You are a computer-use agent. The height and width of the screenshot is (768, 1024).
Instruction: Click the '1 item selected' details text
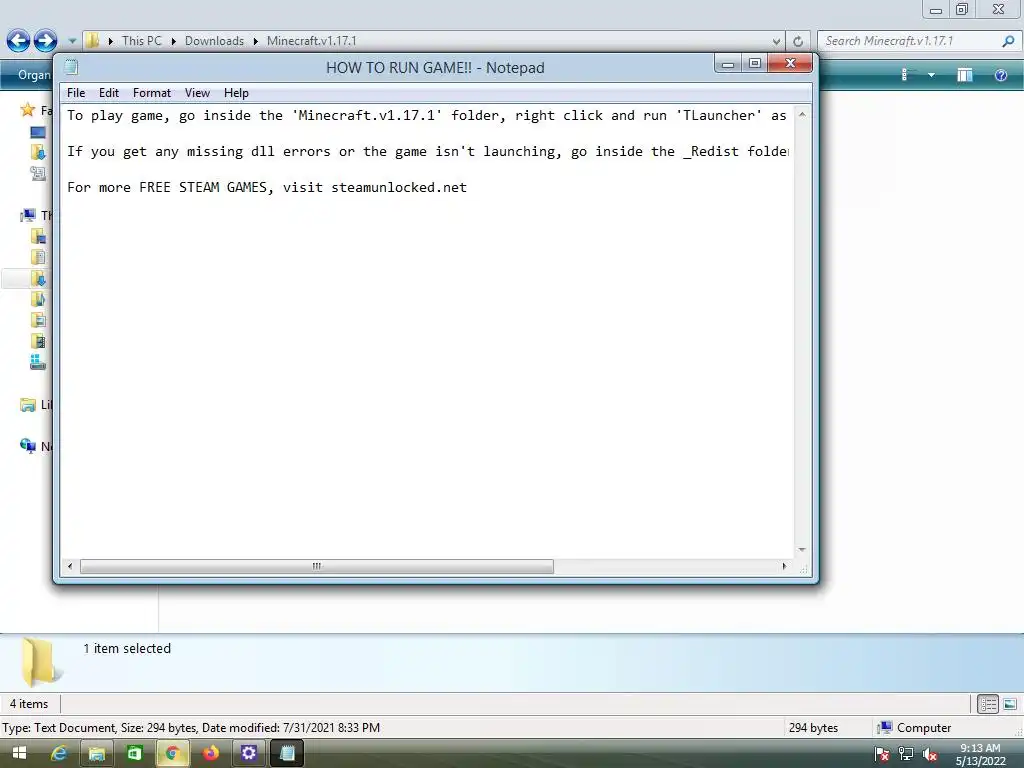tap(127, 648)
